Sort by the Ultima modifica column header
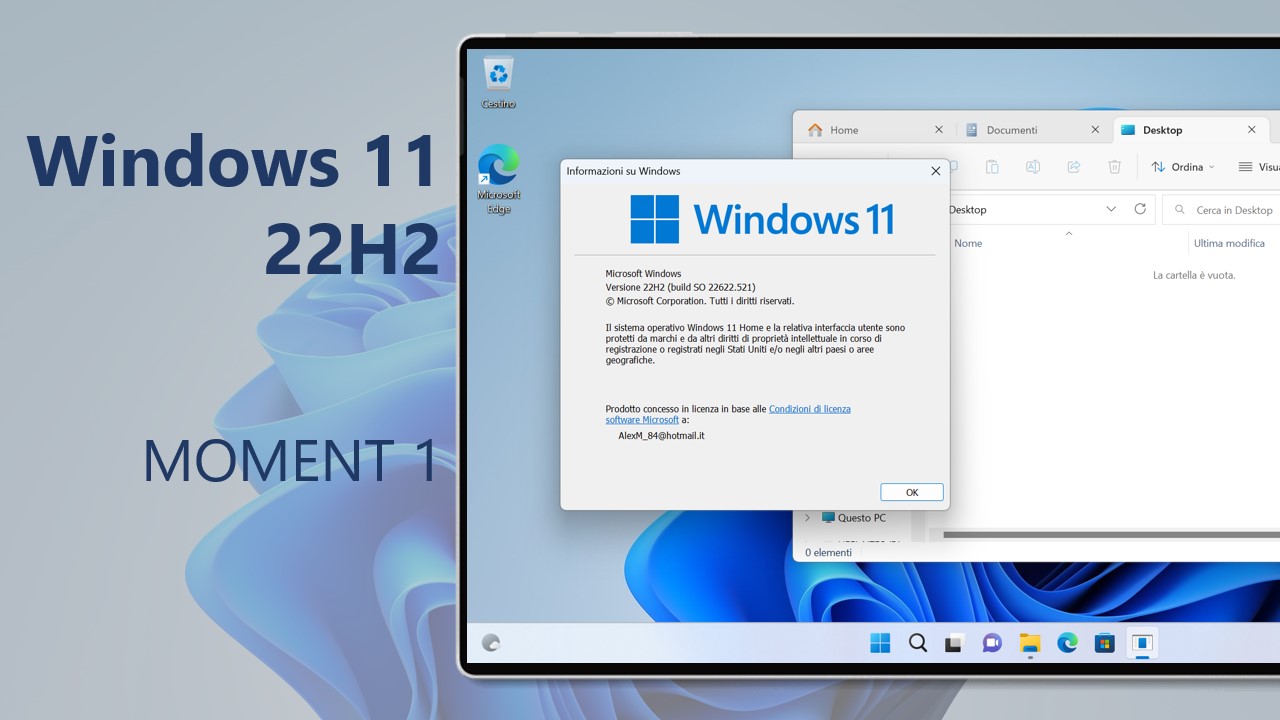The image size is (1280, 720). (x=1229, y=243)
